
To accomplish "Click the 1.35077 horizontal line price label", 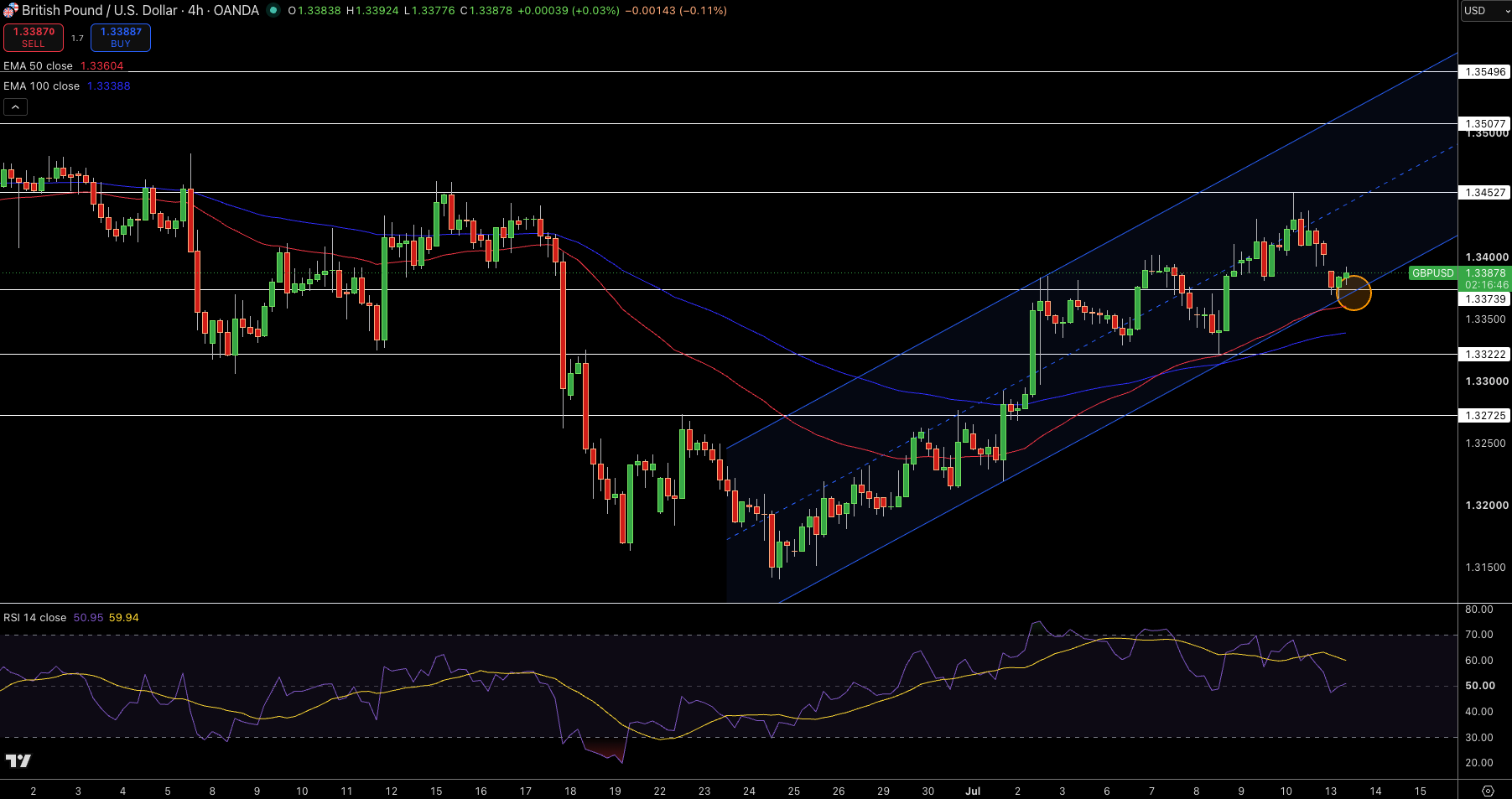I will pos(1484,123).
